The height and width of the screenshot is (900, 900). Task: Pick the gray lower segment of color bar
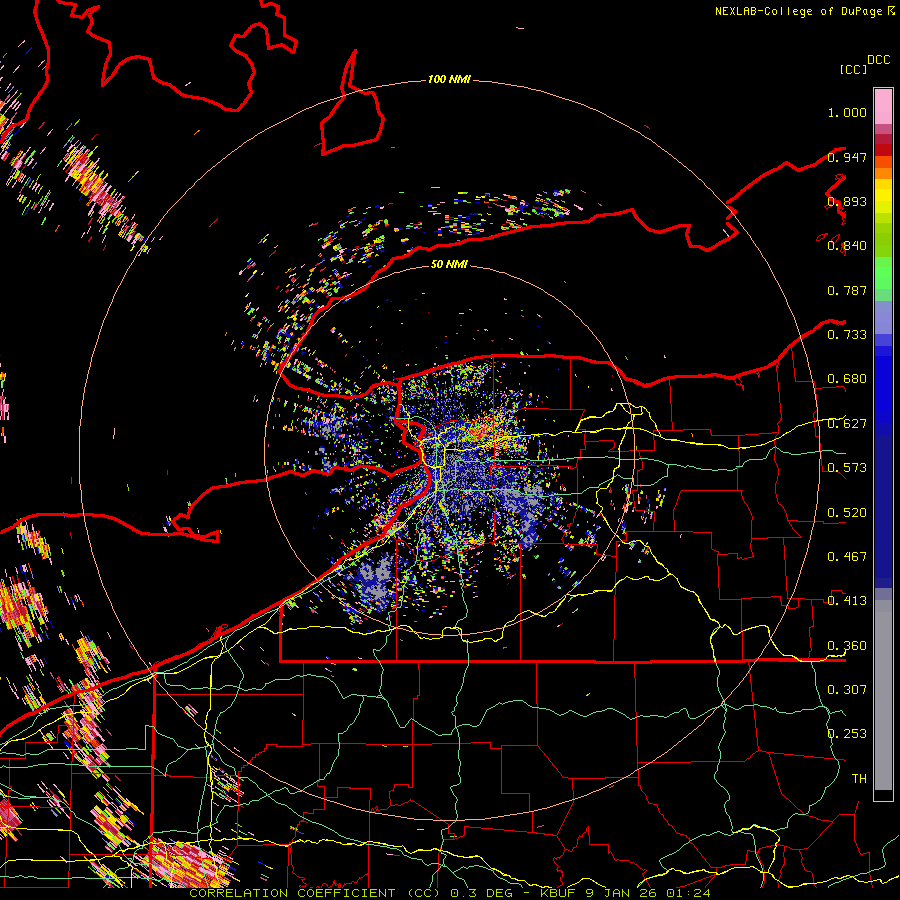(x=883, y=695)
